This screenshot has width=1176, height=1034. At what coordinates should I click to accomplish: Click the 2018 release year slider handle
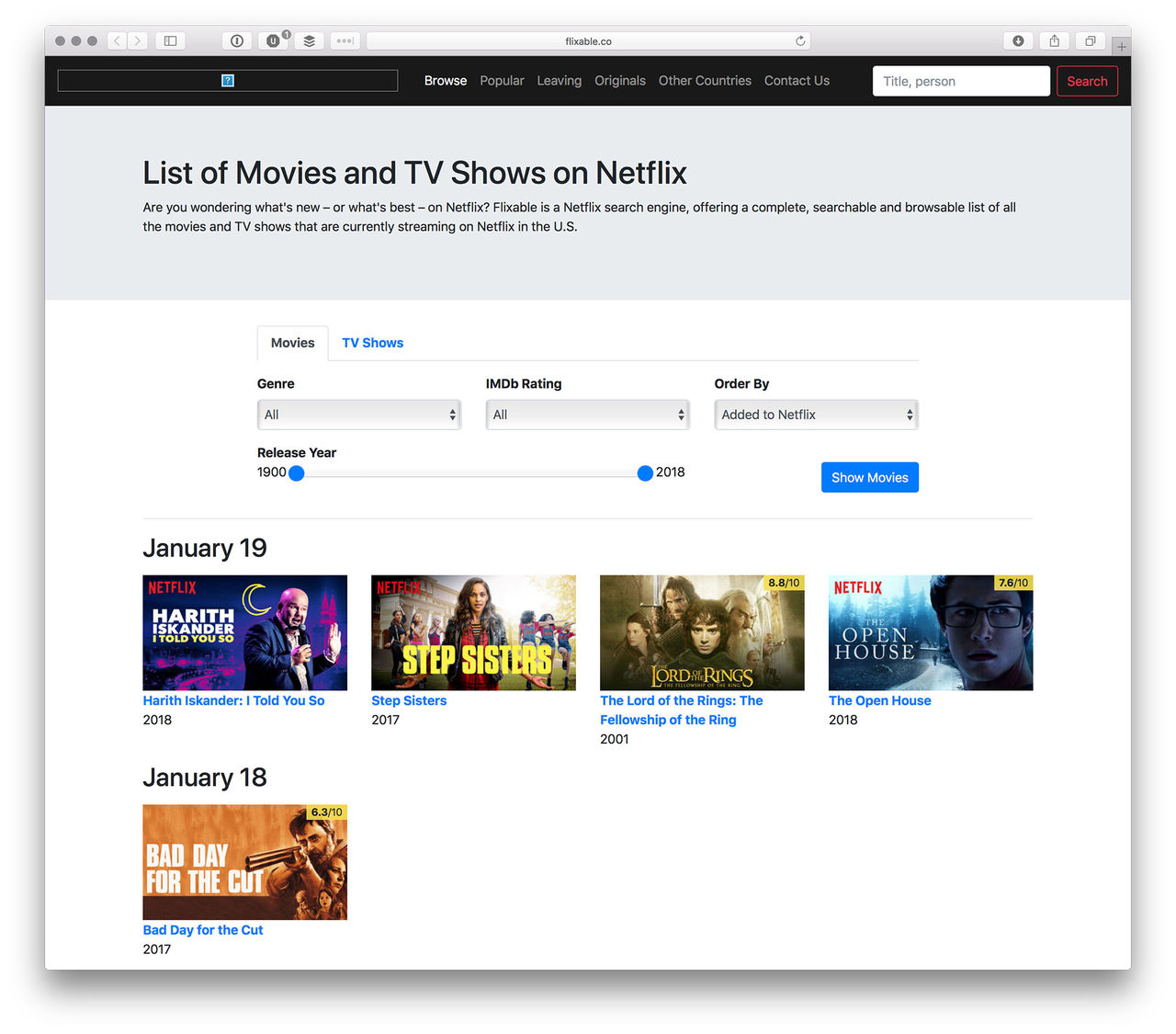[x=645, y=473]
